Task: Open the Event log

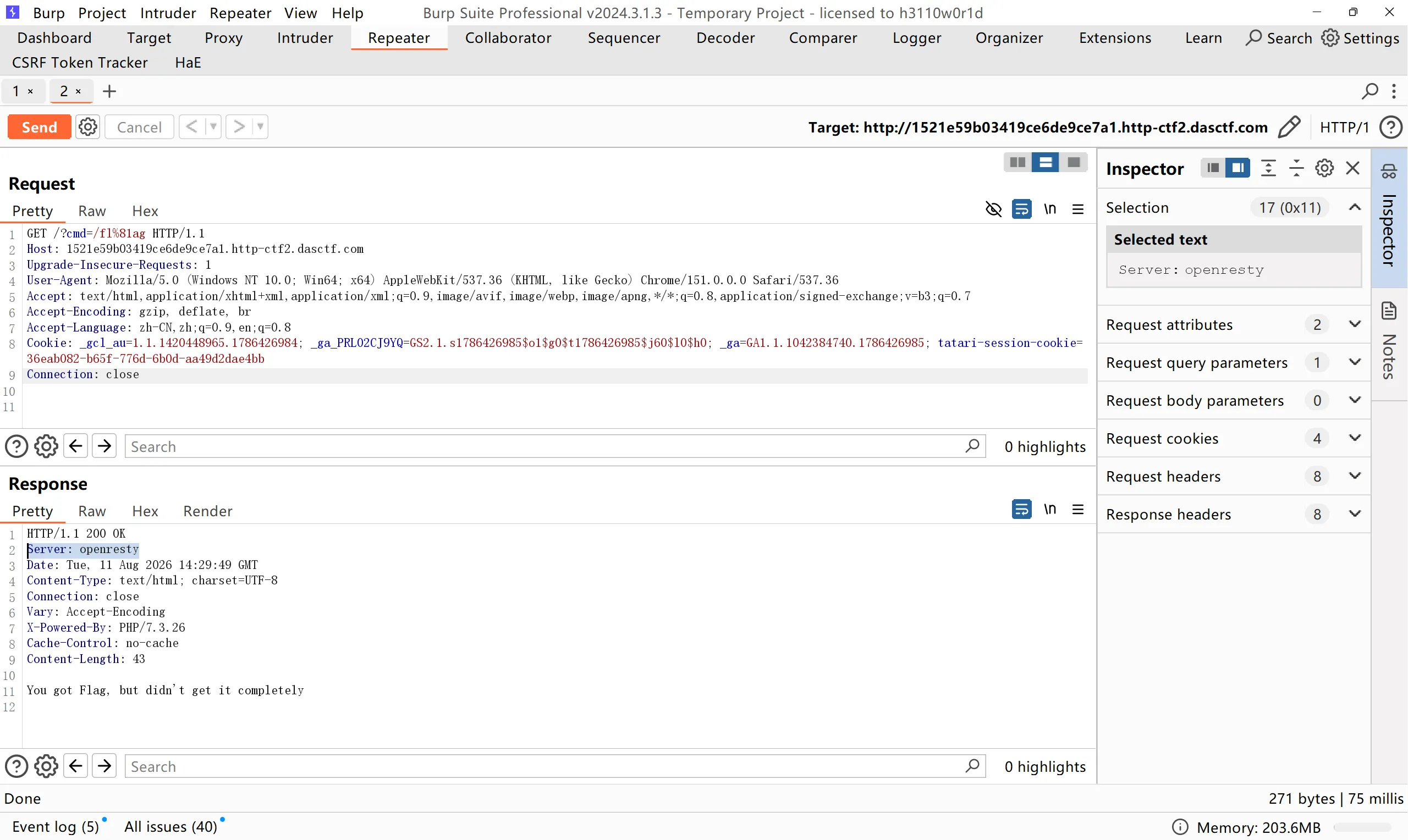Action: point(56,827)
